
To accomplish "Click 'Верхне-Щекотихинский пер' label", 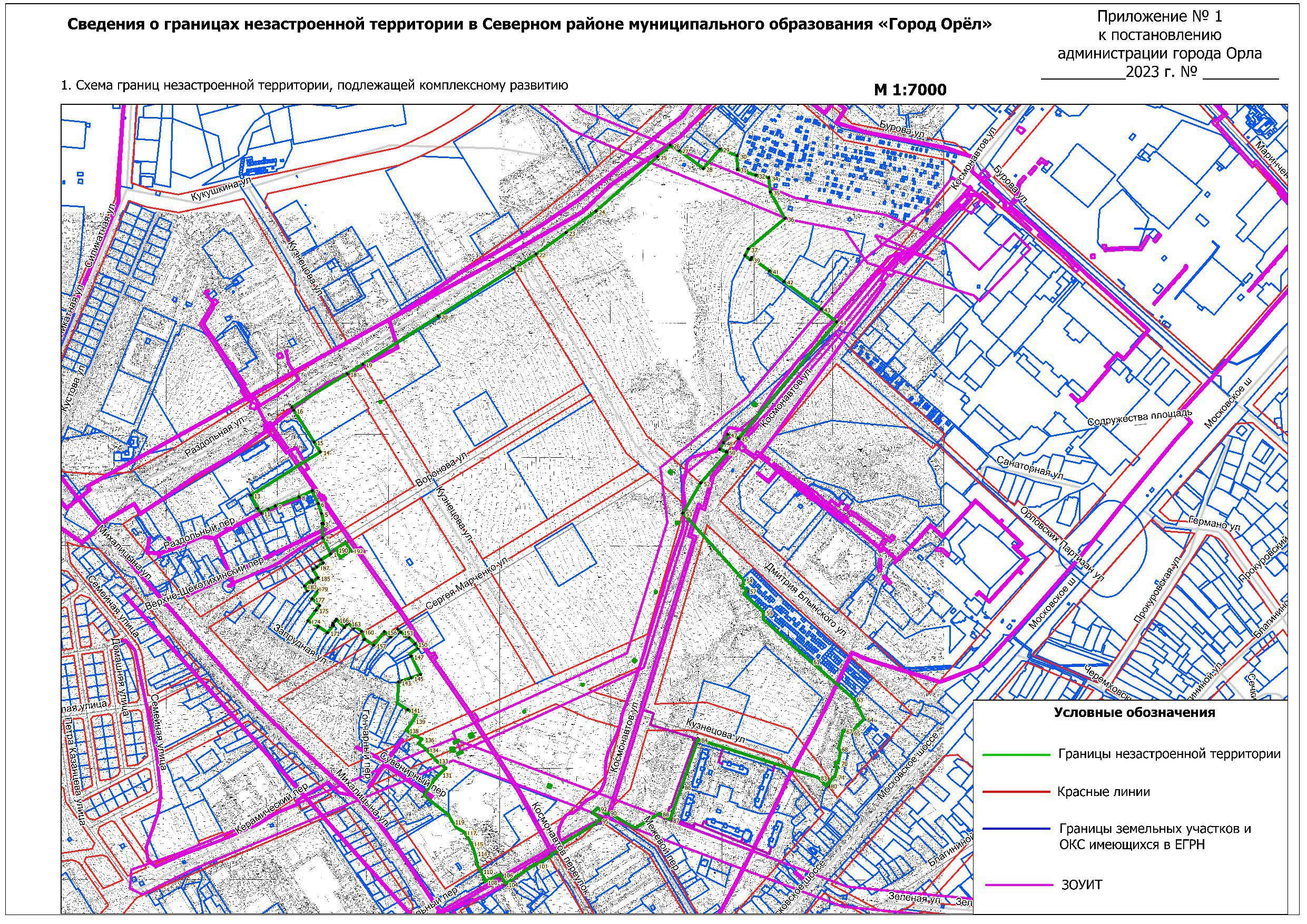I will (x=205, y=584).
